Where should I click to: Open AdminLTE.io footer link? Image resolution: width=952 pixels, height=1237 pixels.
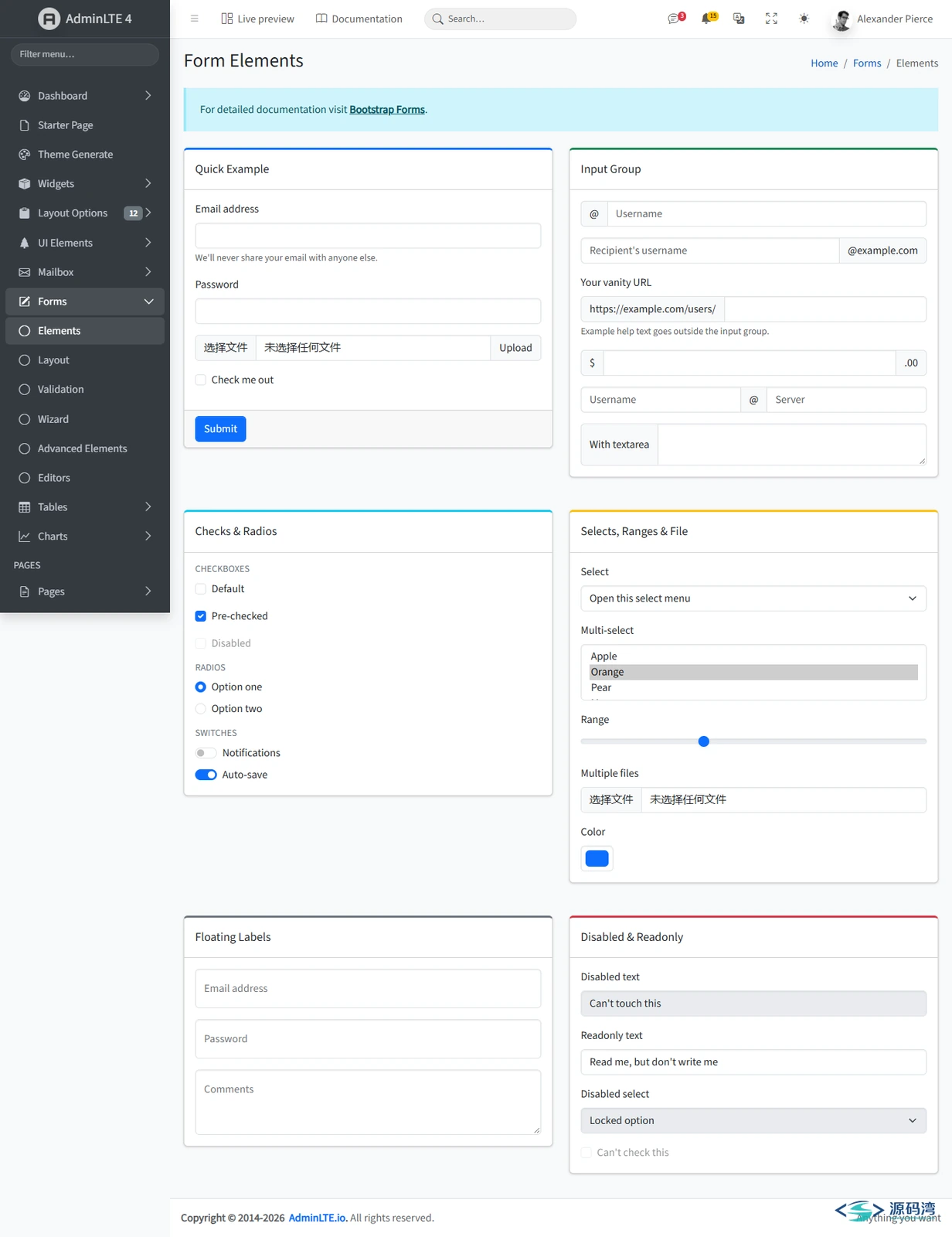click(x=318, y=1218)
